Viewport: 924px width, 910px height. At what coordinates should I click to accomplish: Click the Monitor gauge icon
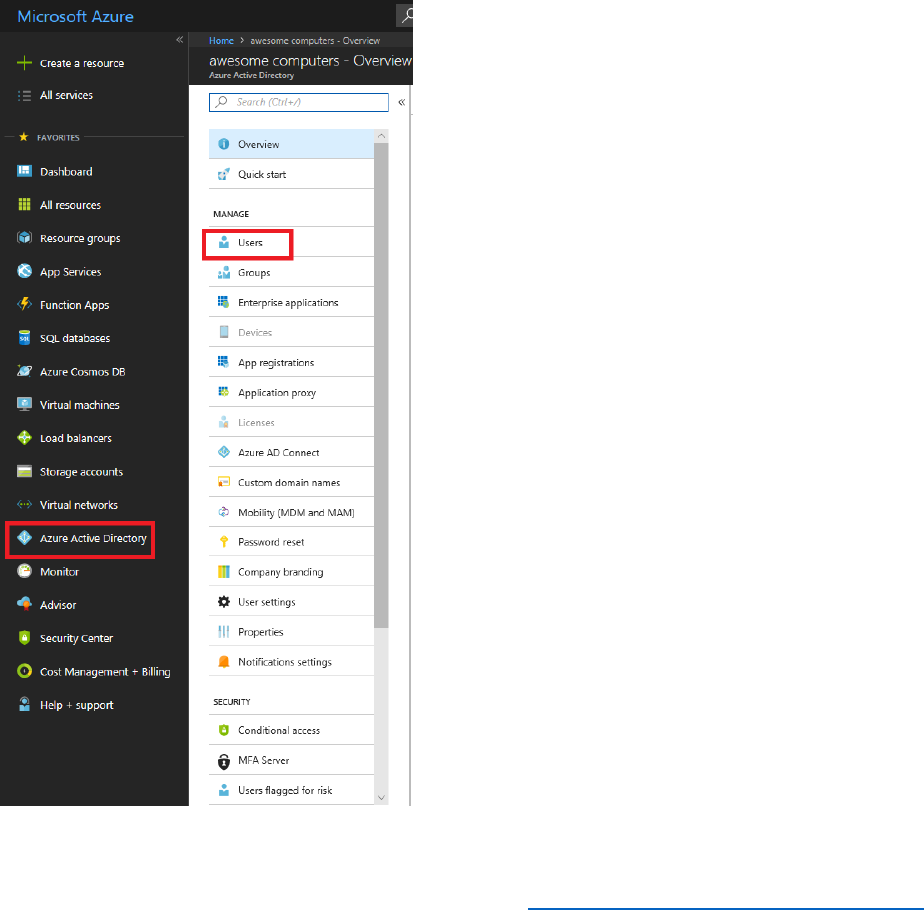(x=24, y=571)
